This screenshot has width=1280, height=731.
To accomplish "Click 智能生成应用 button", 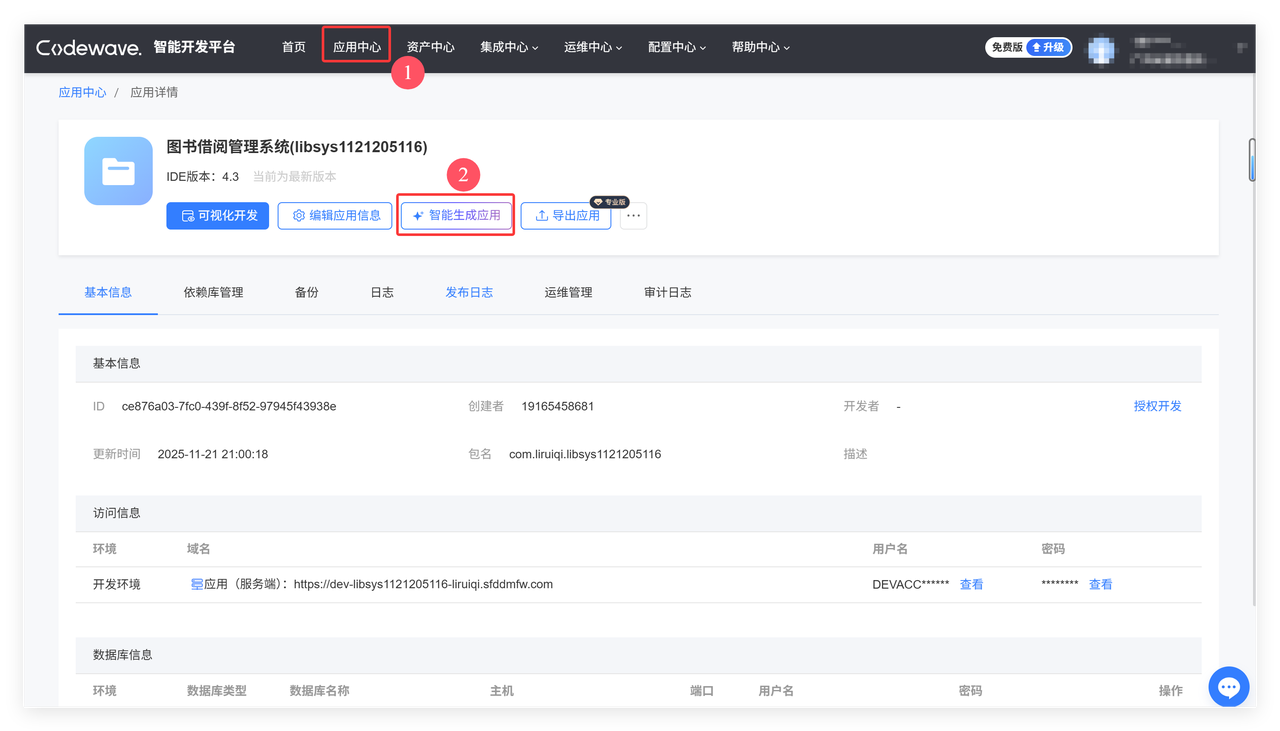I will (x=456, y=215).
